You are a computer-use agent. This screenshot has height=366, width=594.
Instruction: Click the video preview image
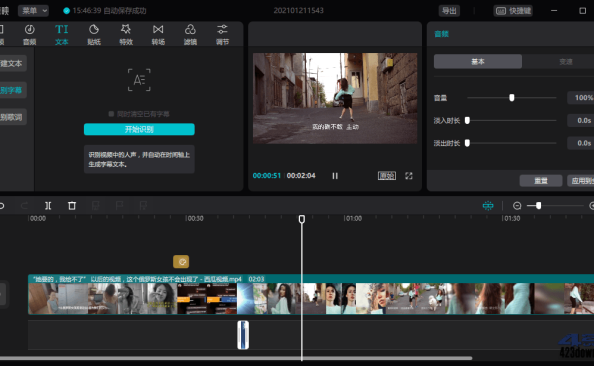(335, 99)
